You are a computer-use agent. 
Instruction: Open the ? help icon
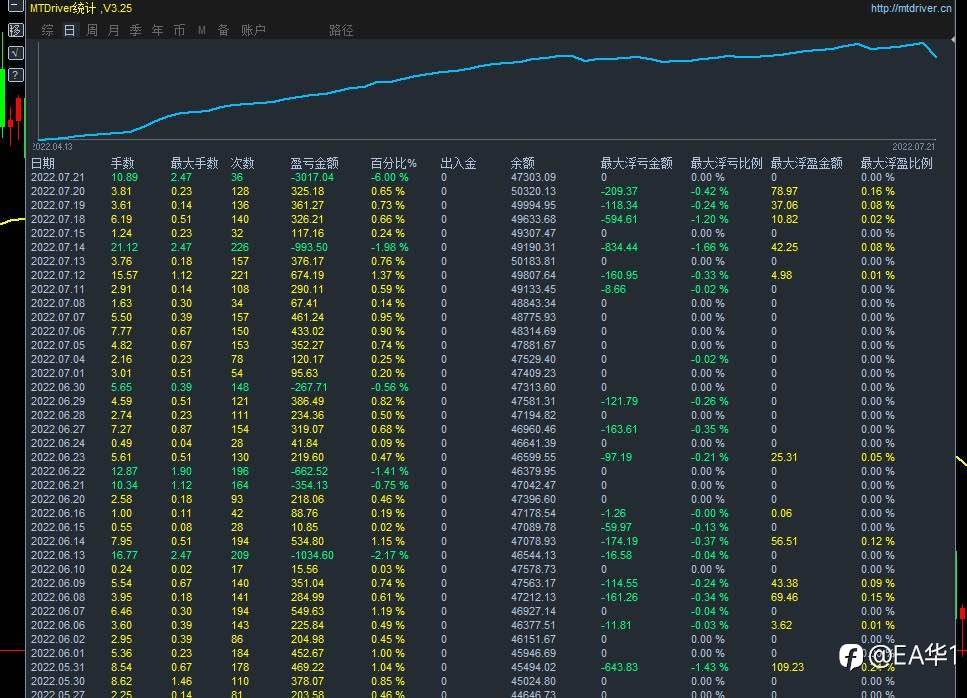pos(16,75)
